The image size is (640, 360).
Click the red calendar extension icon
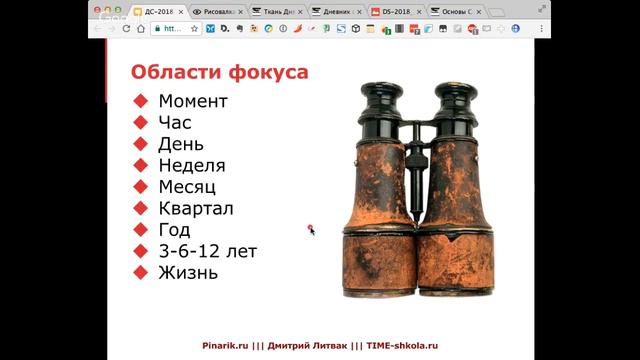tap(414, 29)
